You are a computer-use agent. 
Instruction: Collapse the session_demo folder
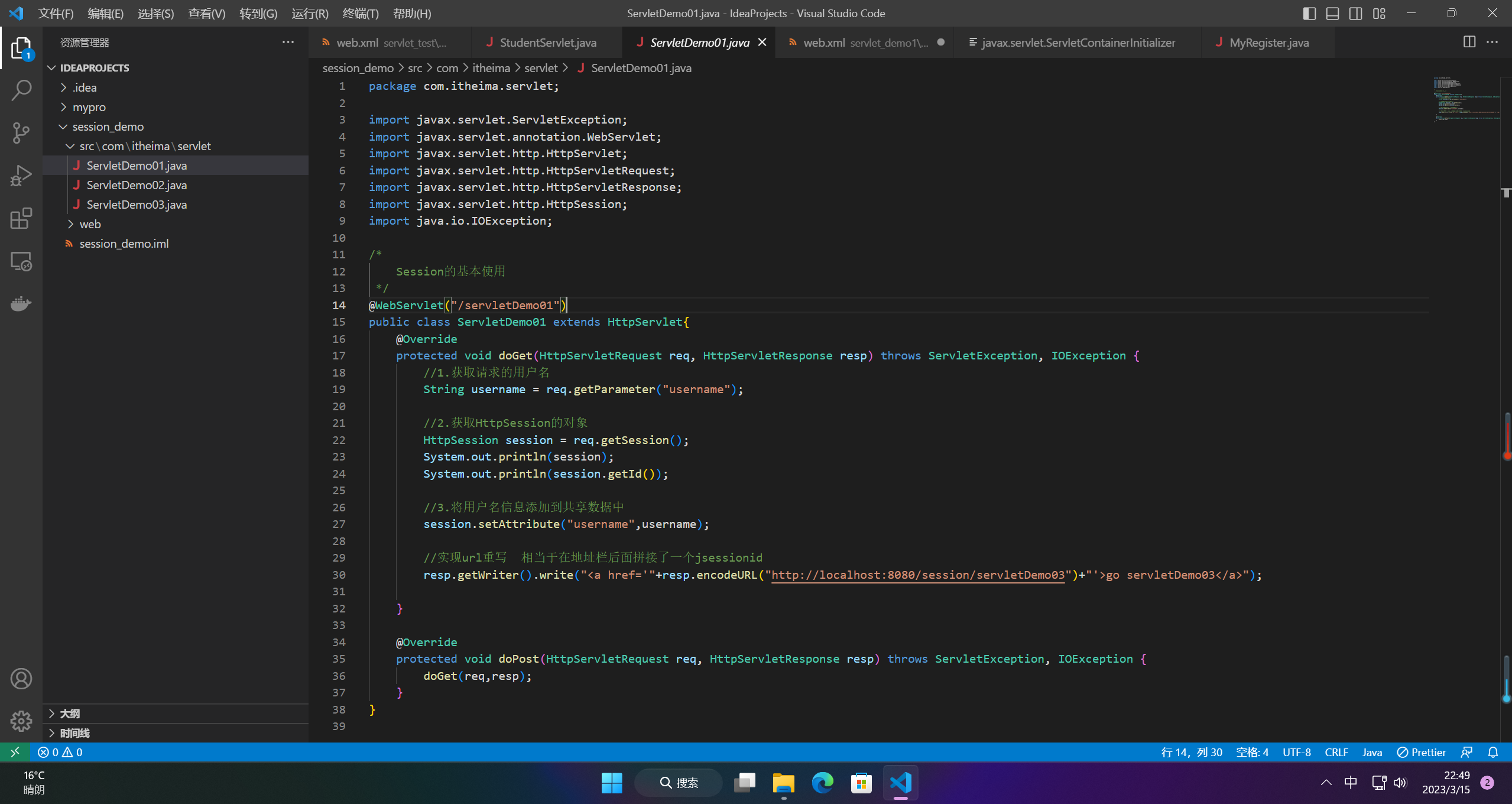108,127
